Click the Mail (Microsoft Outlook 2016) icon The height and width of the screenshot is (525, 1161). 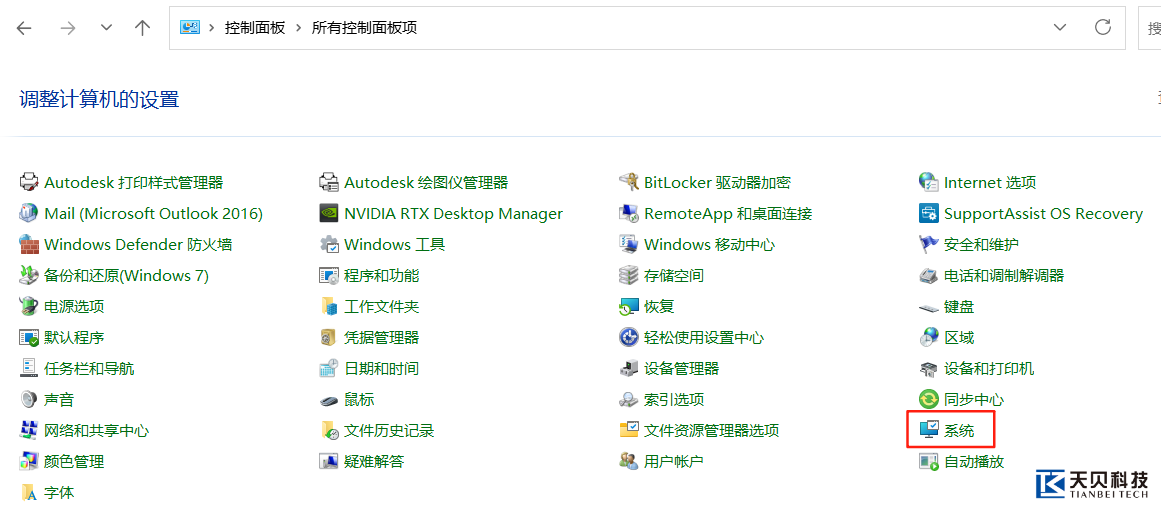(28, 213)
